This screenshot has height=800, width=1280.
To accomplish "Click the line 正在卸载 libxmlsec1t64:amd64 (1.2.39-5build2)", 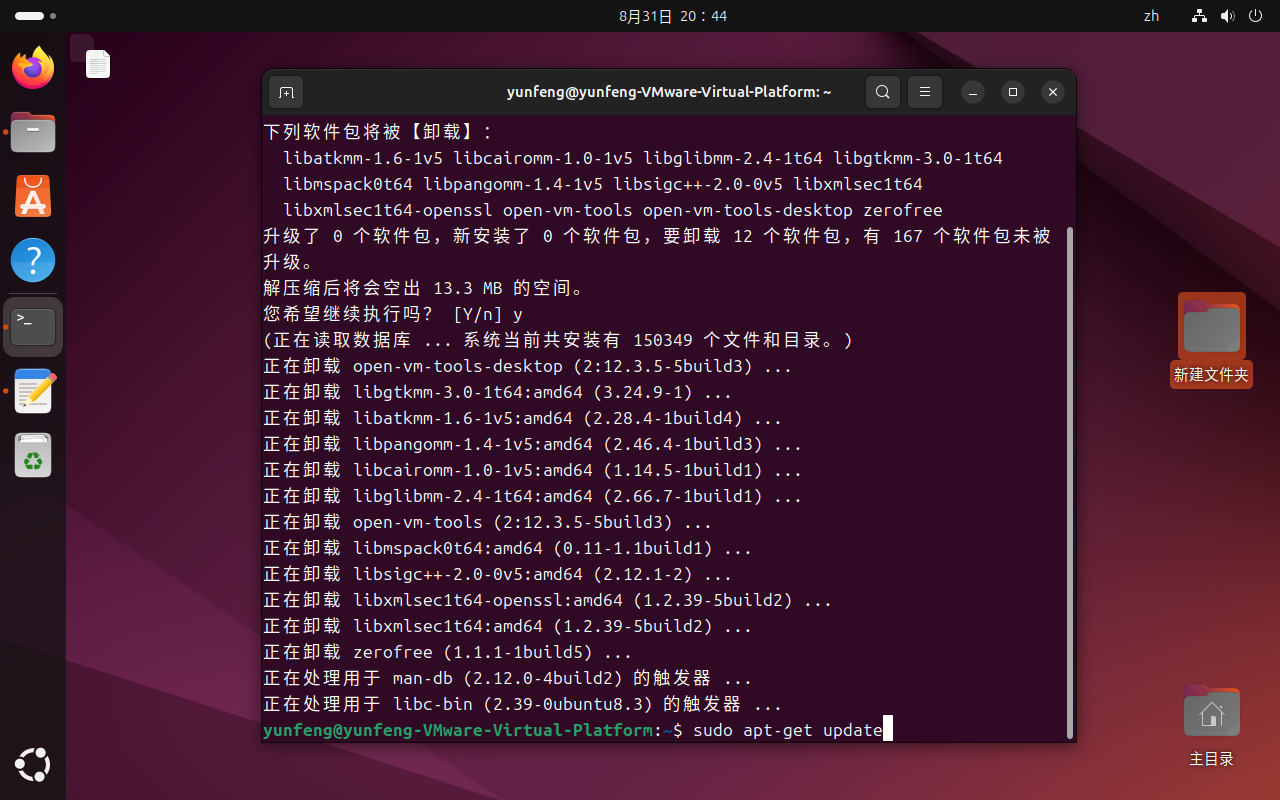I will (x=507, y=626).
